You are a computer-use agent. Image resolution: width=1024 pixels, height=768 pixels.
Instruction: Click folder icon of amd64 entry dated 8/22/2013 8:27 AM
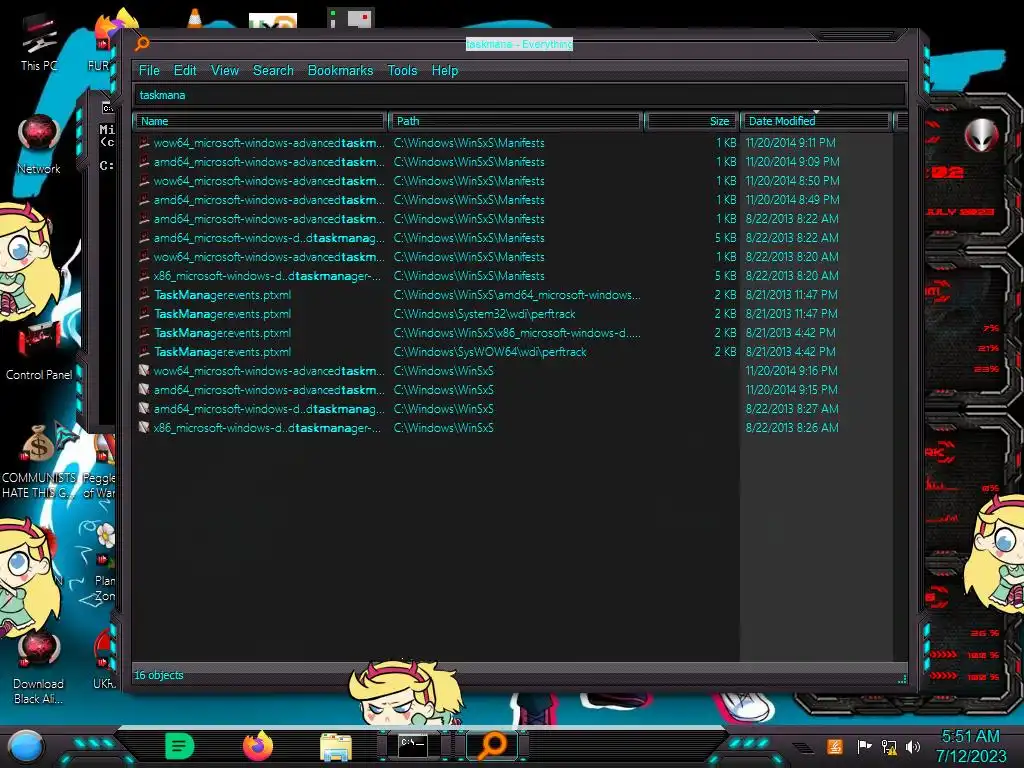click(x=144, y=408)
